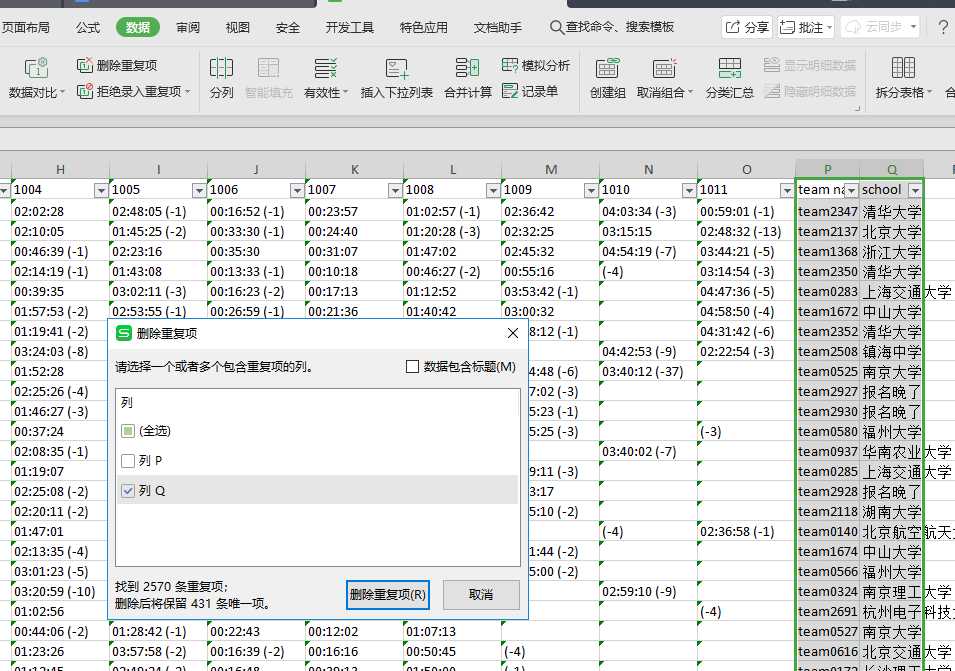Open filter dropdown for column 1006

[297, 191]
